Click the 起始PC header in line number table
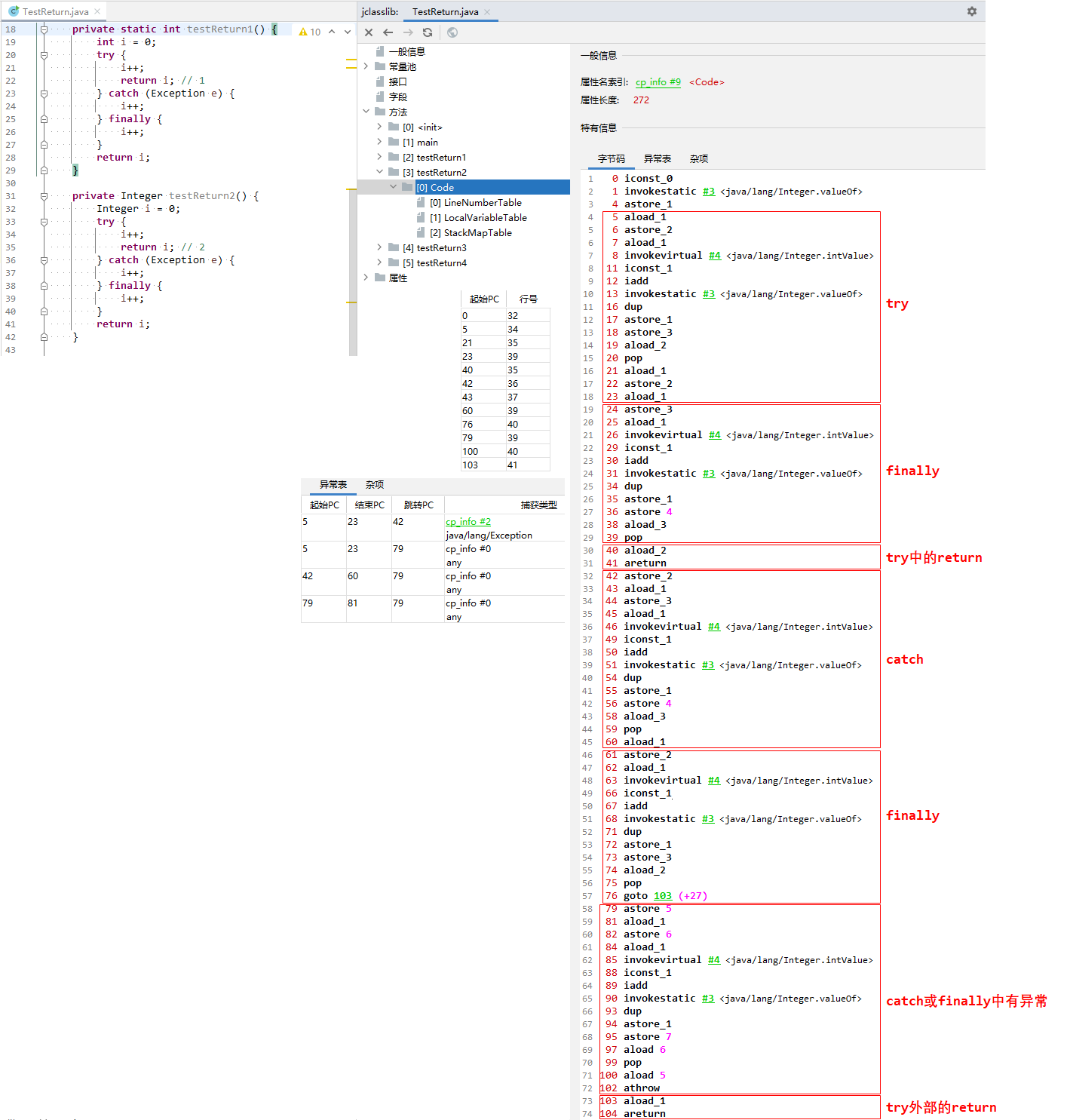Viewport: 1070px width, 1120px height. pyautogui.click(x=484, y=299)
